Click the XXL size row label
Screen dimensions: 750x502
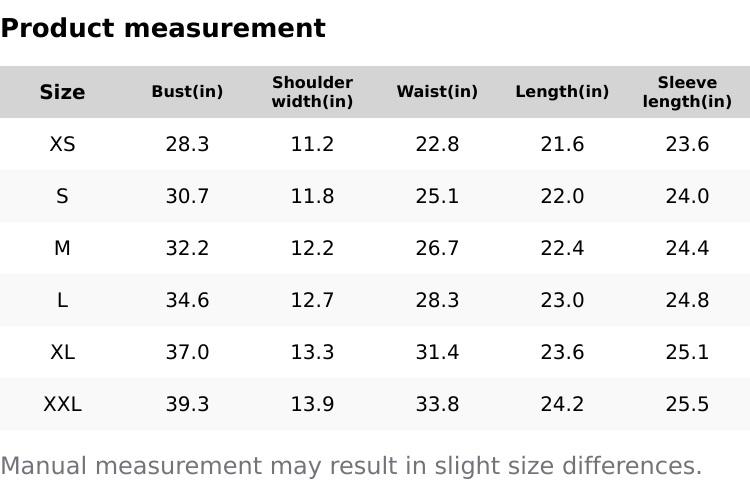click(62, 404)
